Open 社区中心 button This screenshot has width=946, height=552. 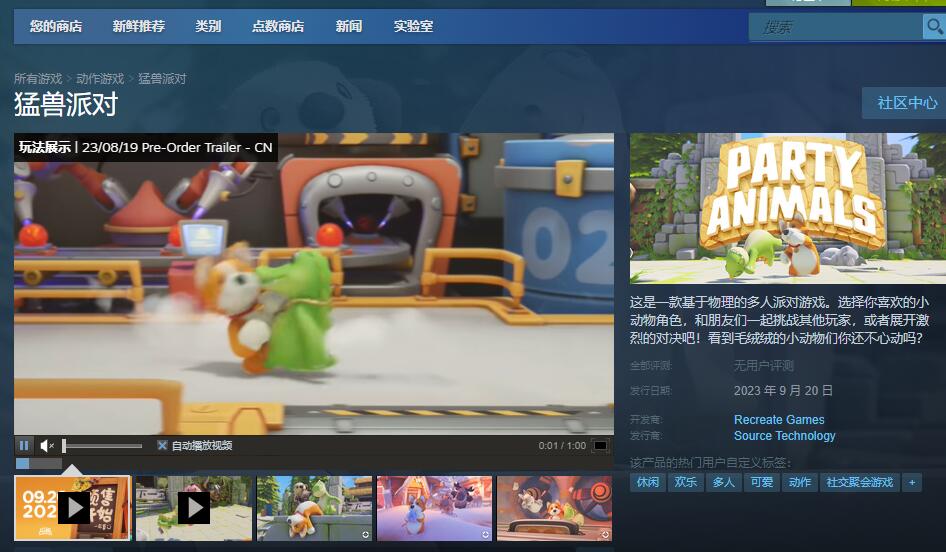point(905,103)
